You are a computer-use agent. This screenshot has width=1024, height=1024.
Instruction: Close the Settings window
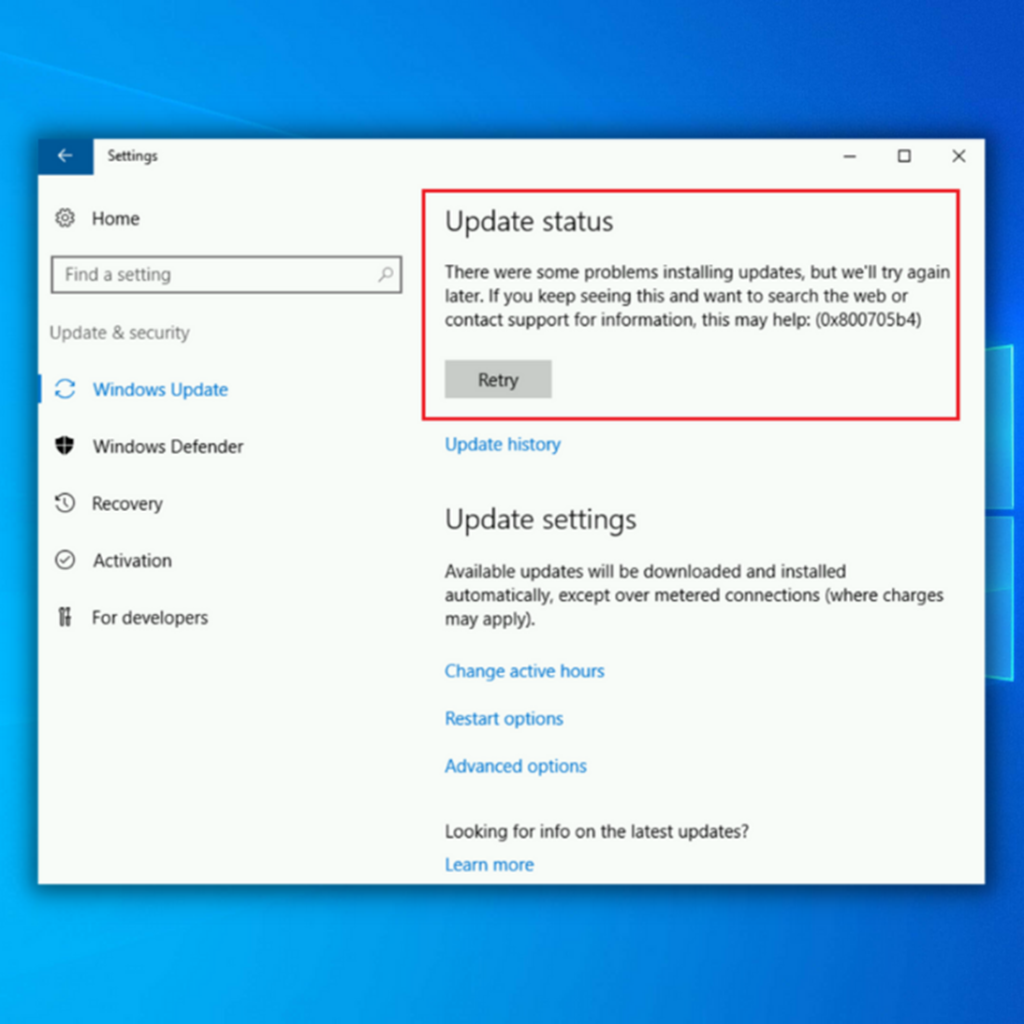tap(959, 156)
